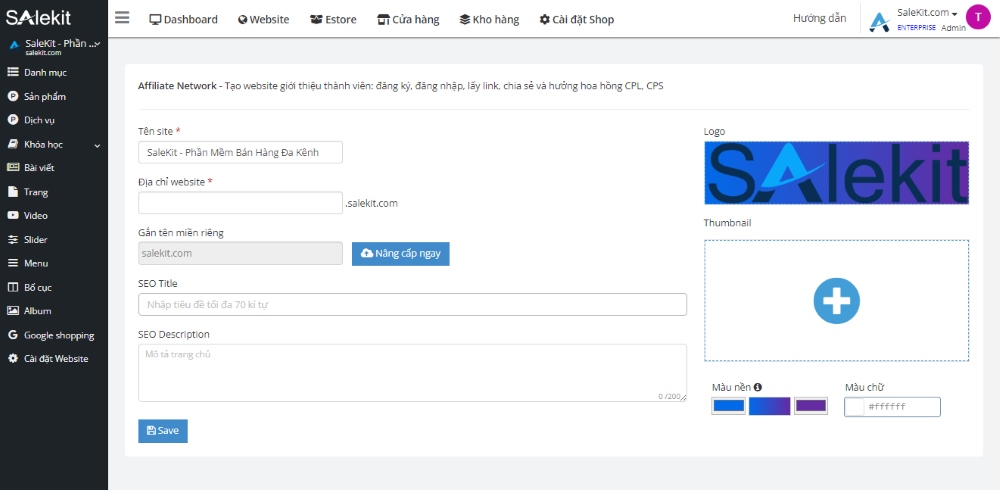Click the Nâng cấp ngay button

pyautogui.click(x=400, y=254)
